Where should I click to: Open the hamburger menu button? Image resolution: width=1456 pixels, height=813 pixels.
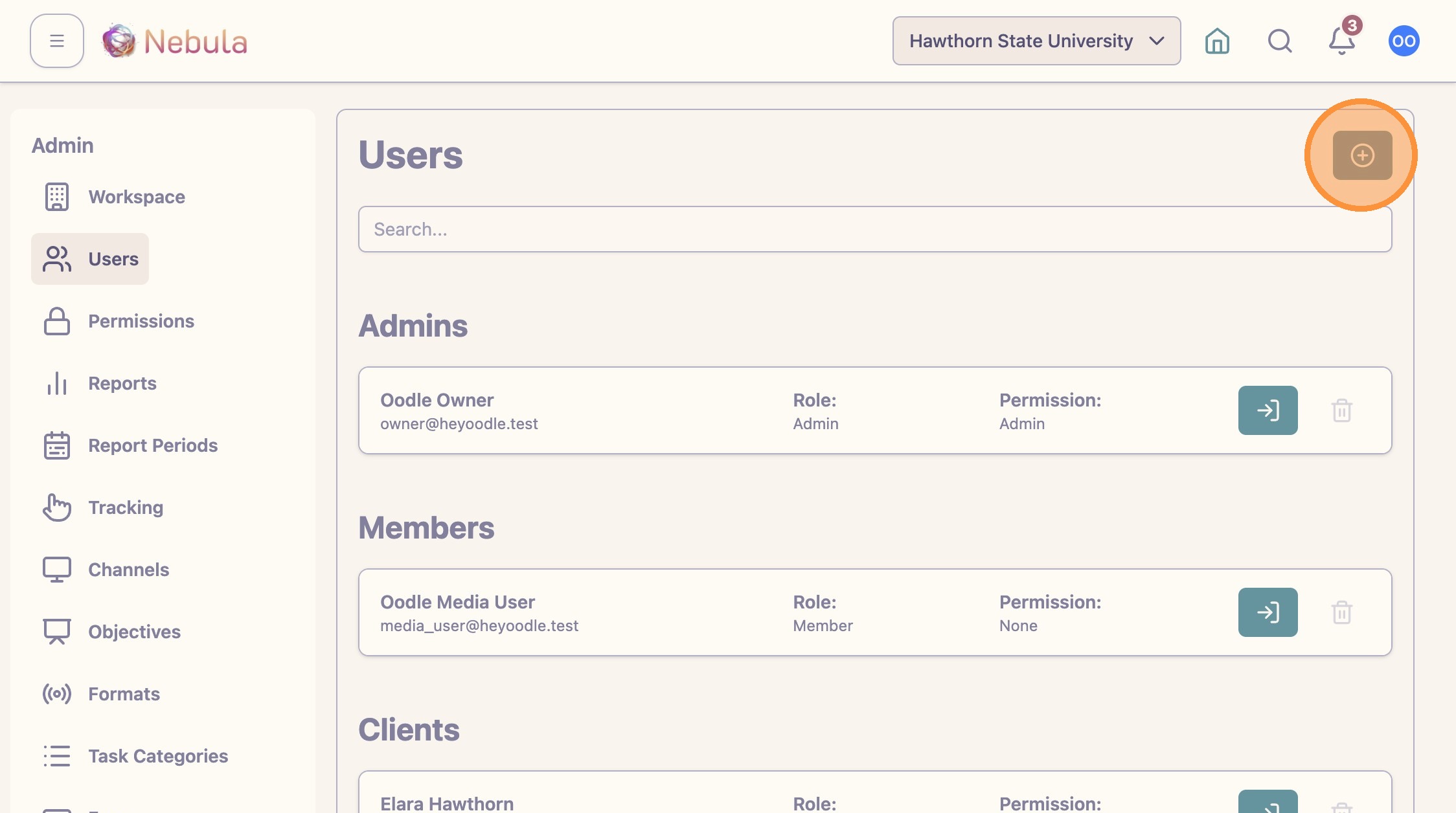pyautogui.click(x=57, y=41)
